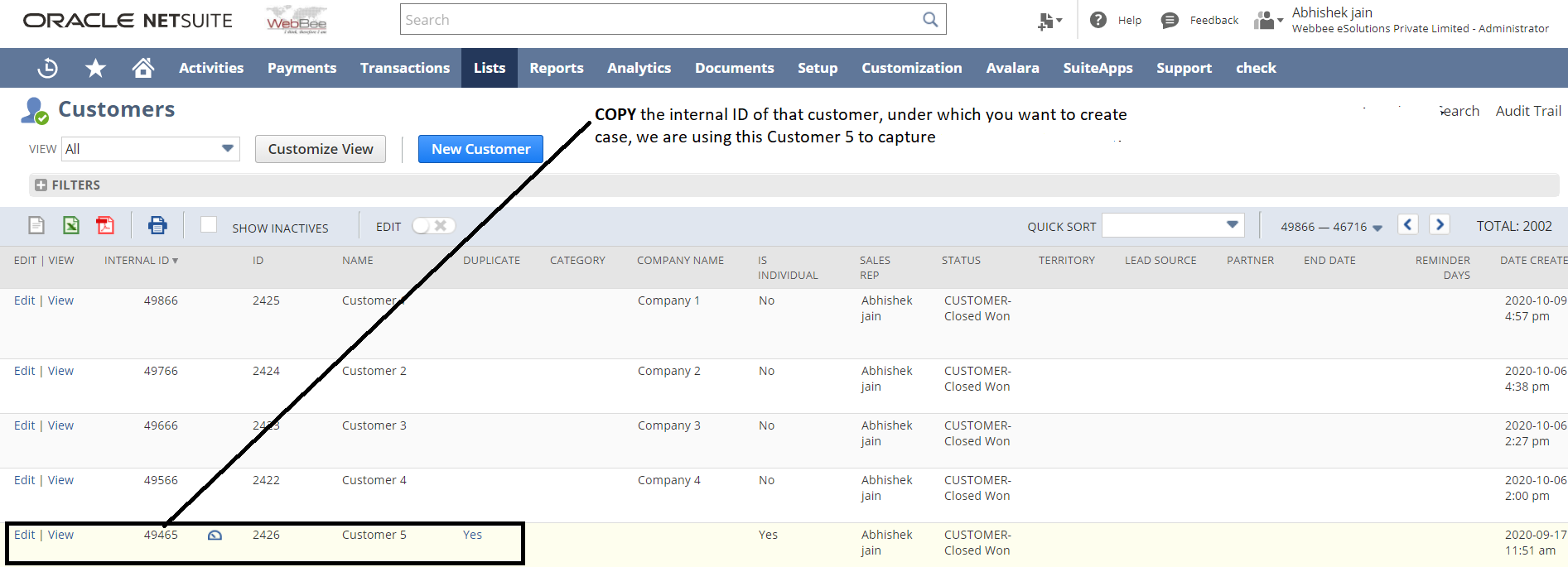
Task: Toggle the inline Edit switch
Action: pyautogui.click(x=433, y=226)
